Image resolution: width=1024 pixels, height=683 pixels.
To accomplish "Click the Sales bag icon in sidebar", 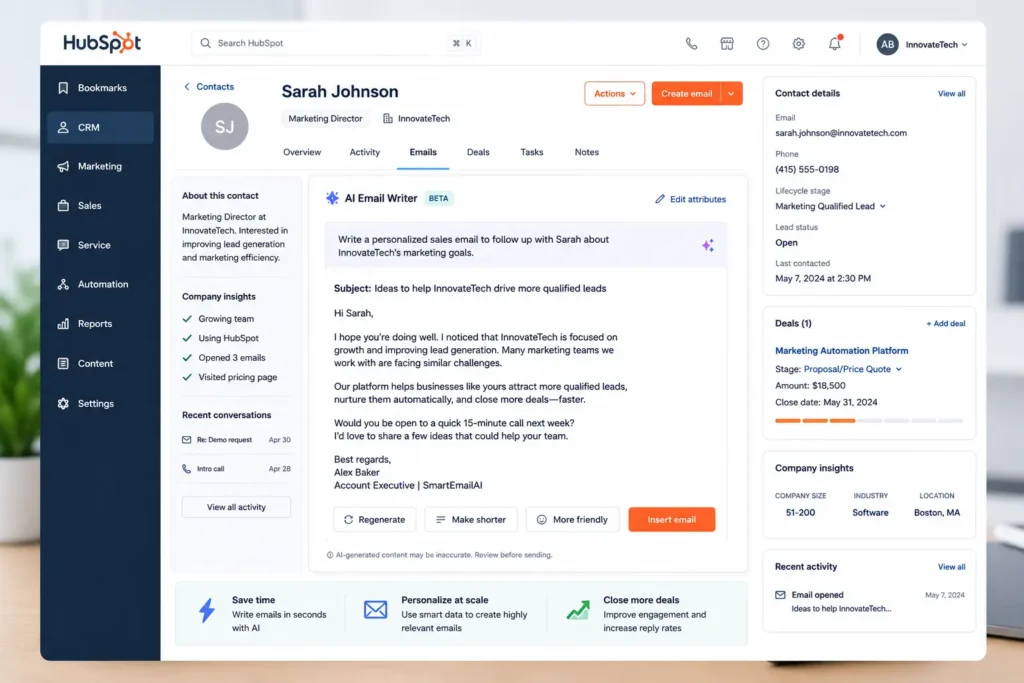I will click(63, 206).
